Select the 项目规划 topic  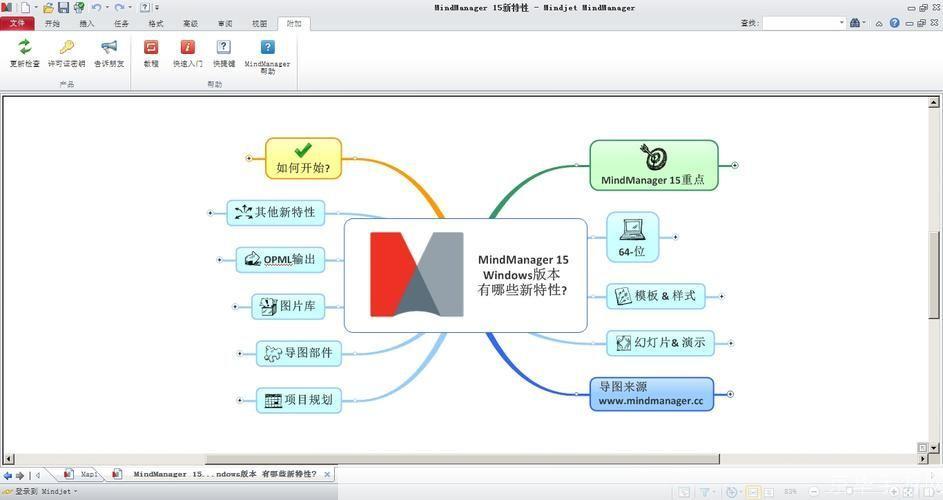[x=299, y=400]
